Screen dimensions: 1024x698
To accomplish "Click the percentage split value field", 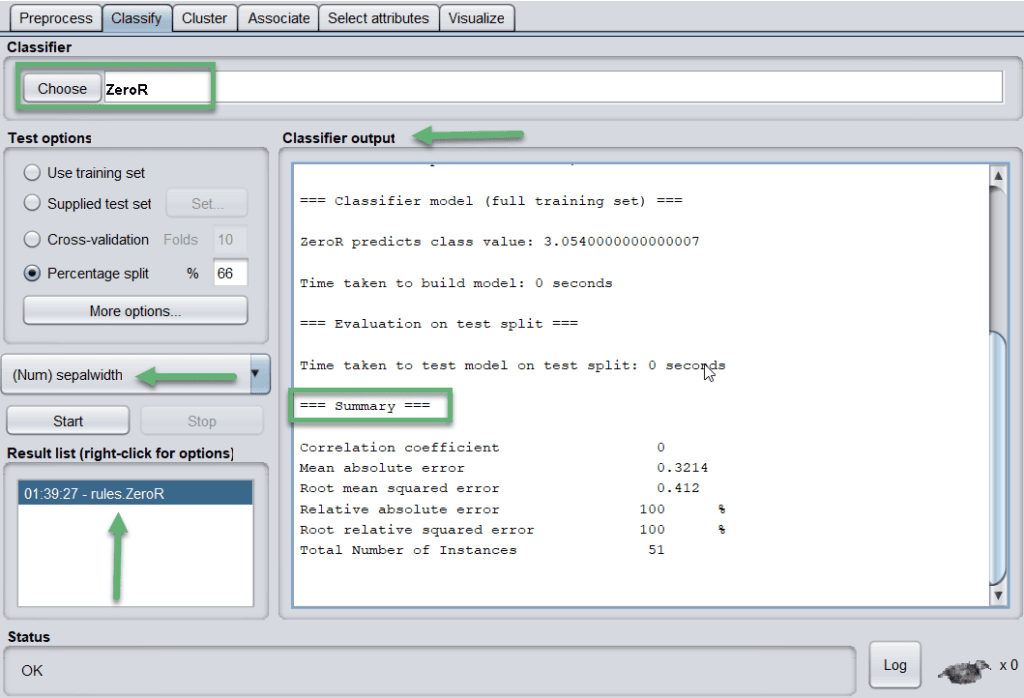I will click(x=229, y=273).
